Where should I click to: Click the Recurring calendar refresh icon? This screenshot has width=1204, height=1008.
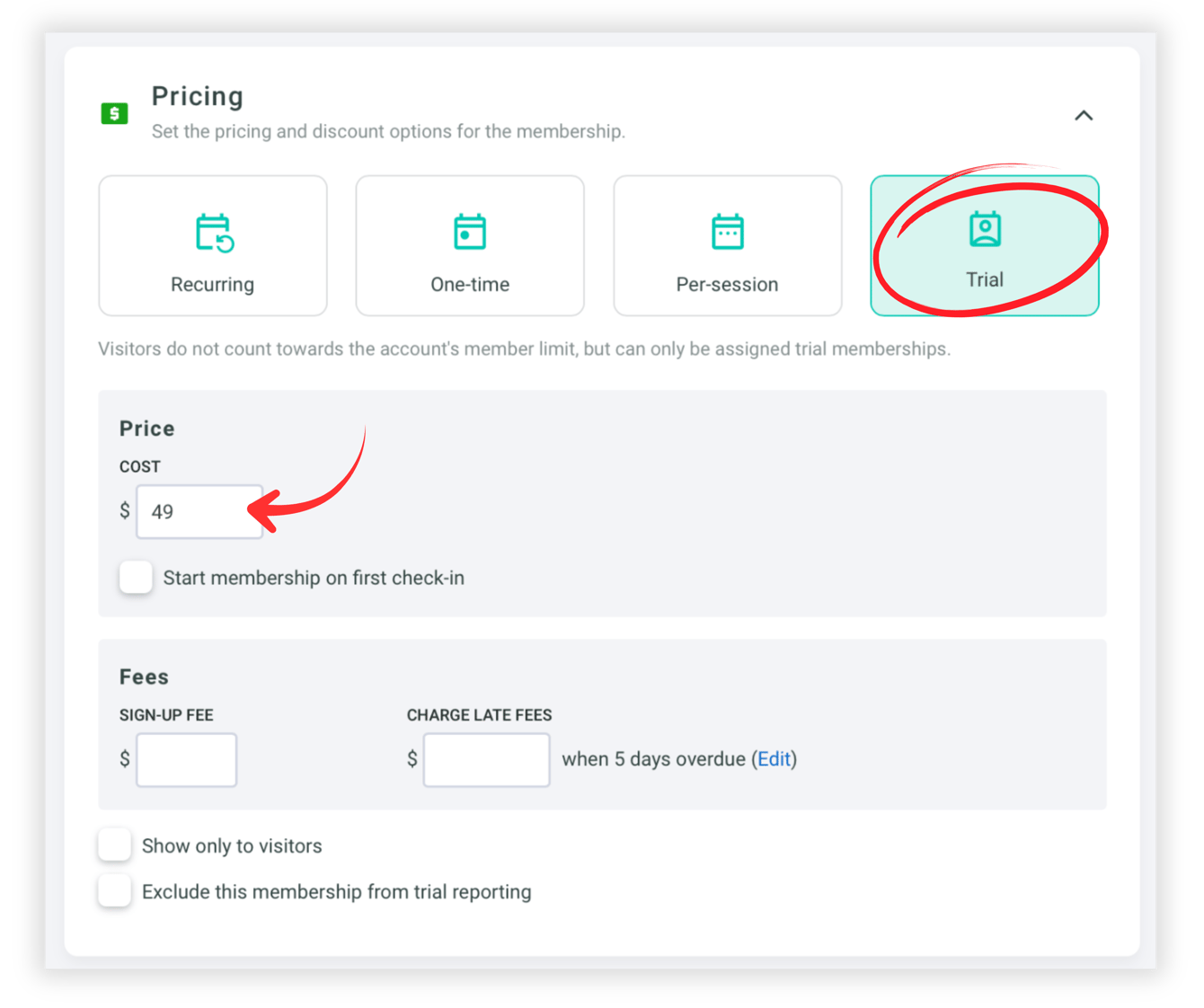(x=214, y=233)
